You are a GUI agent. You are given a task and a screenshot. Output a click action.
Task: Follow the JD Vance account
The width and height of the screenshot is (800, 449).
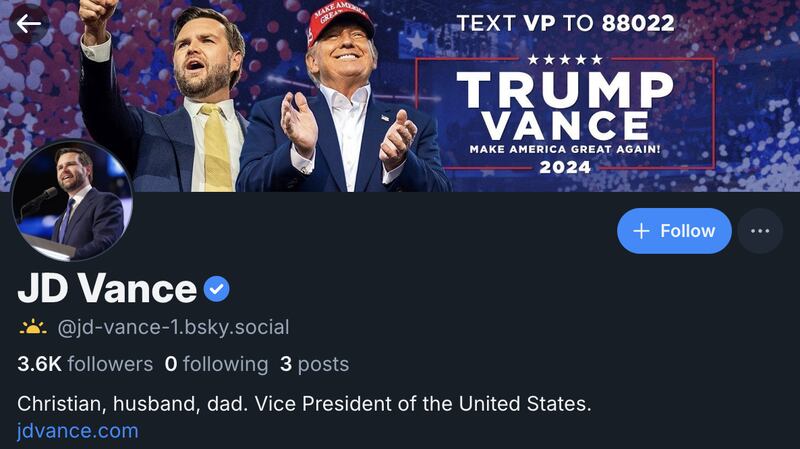pyautogui.click(x=674, y=231)
